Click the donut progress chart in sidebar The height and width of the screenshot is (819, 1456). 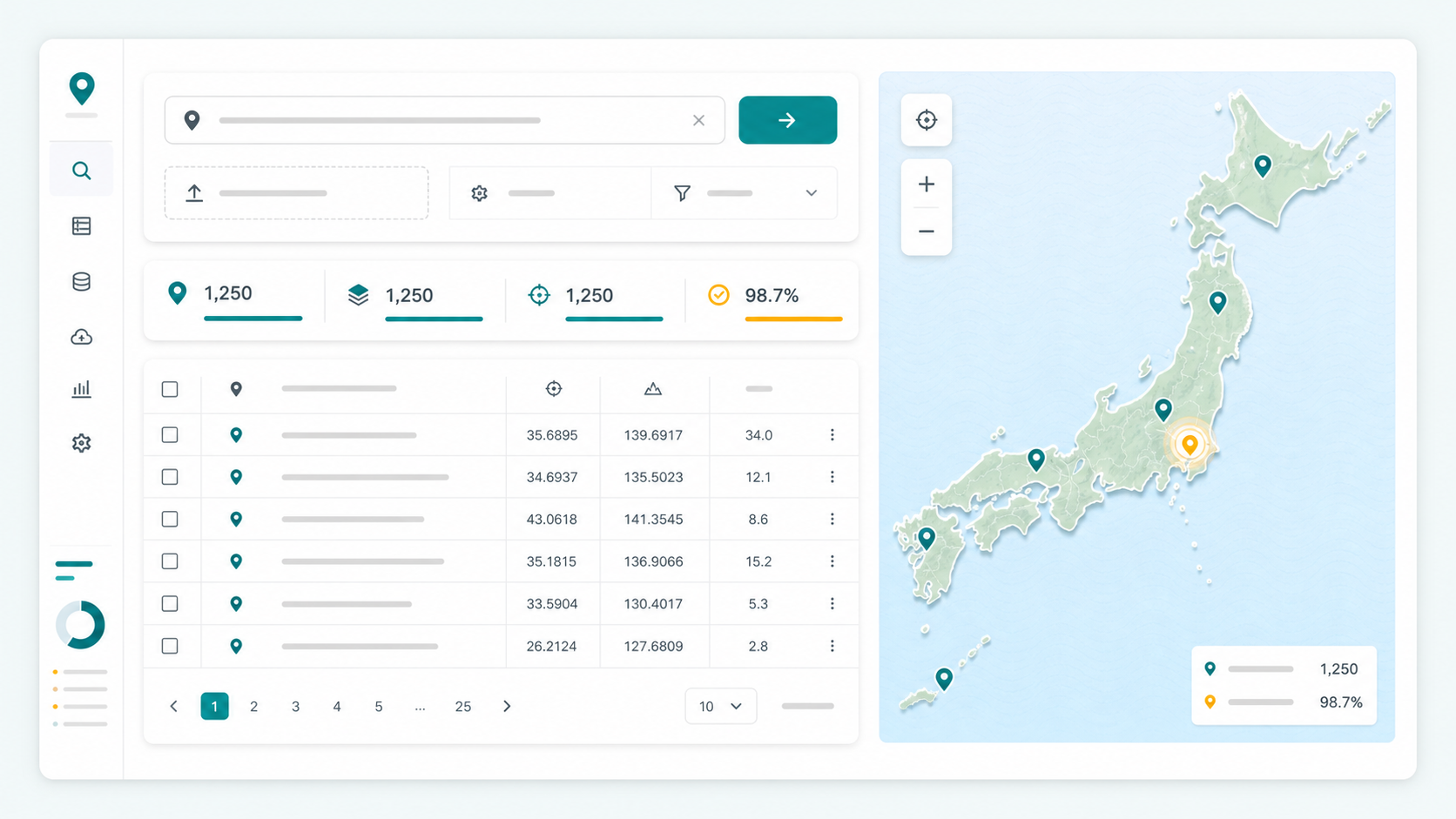tap(80, 624)
